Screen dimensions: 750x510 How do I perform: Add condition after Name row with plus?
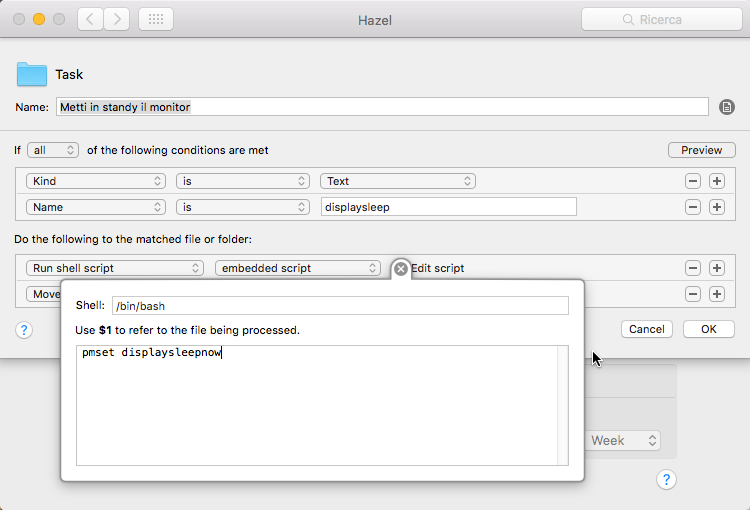click(717, 207)
